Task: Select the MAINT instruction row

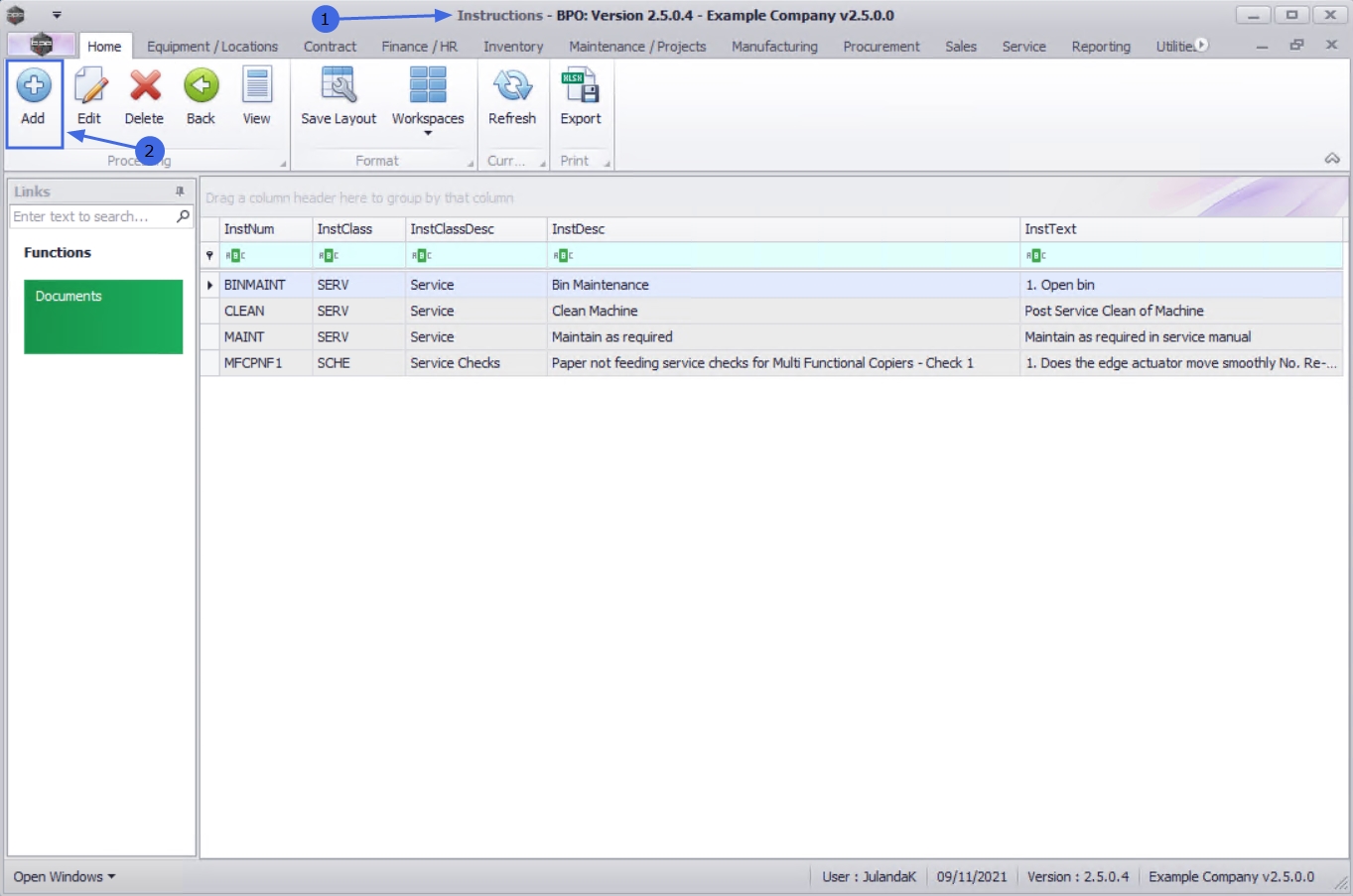Action: (772, 337)
